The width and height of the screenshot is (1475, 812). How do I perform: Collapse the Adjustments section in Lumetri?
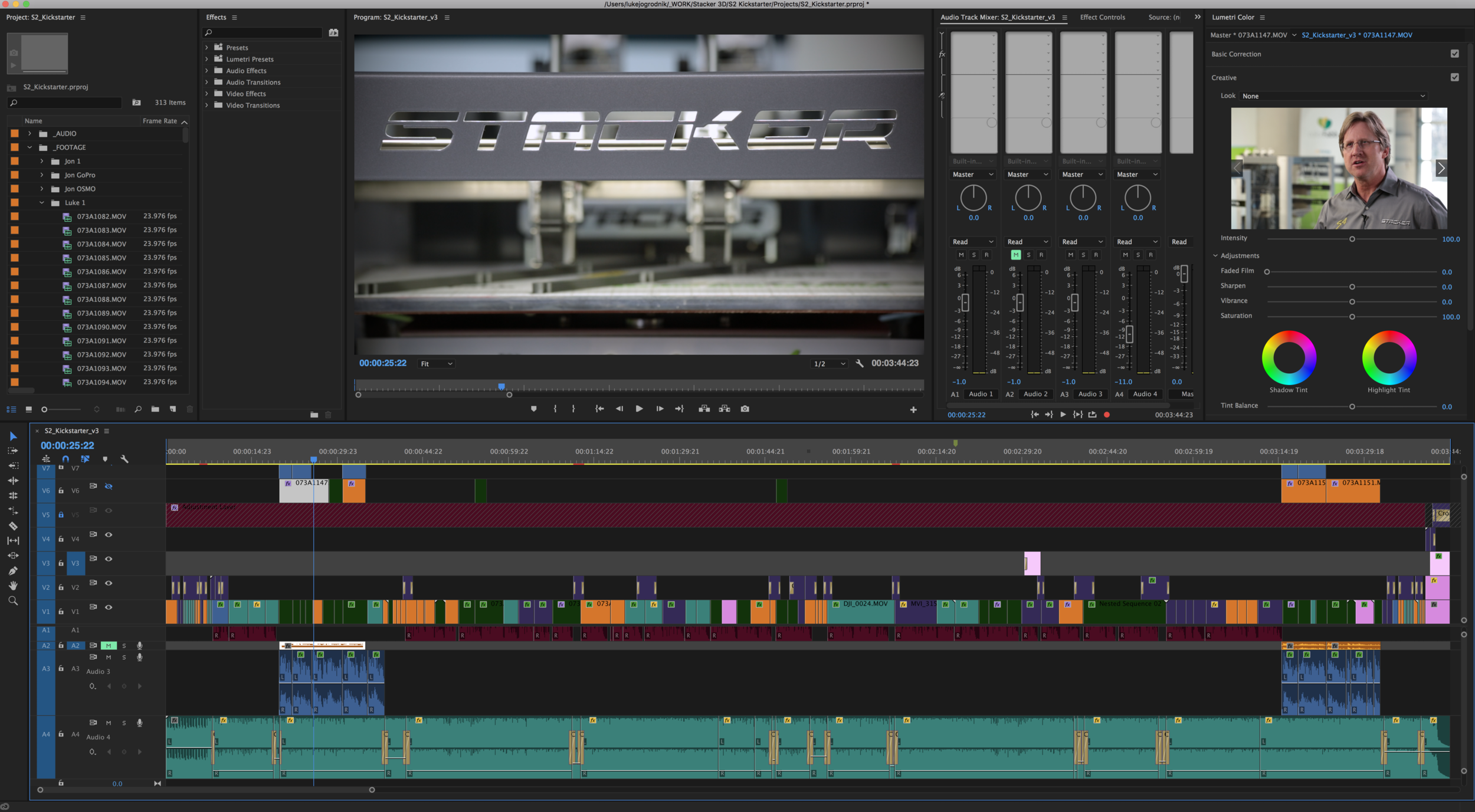click(x=1215, y=256)
